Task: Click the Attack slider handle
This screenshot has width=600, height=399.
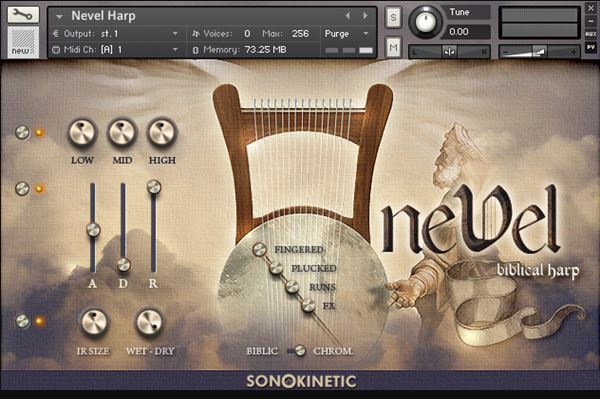Action: coord(93,230)
